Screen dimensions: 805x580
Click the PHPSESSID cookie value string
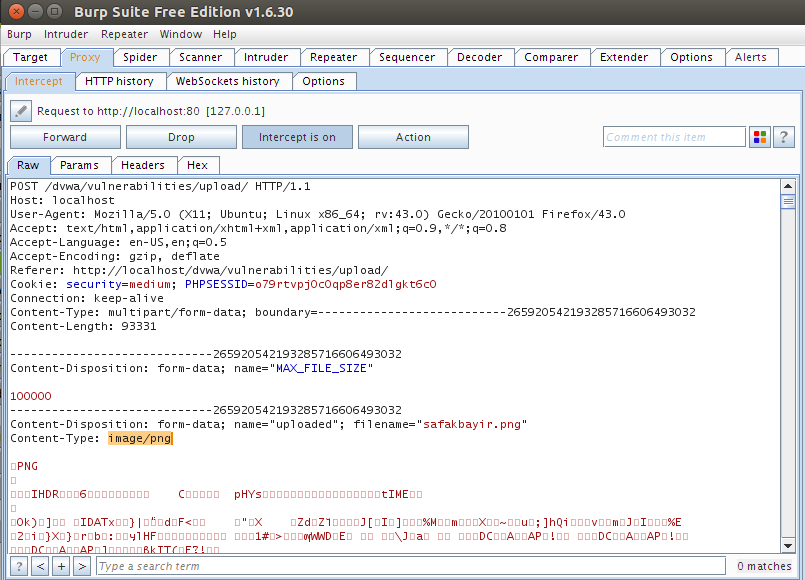point(346,284)
